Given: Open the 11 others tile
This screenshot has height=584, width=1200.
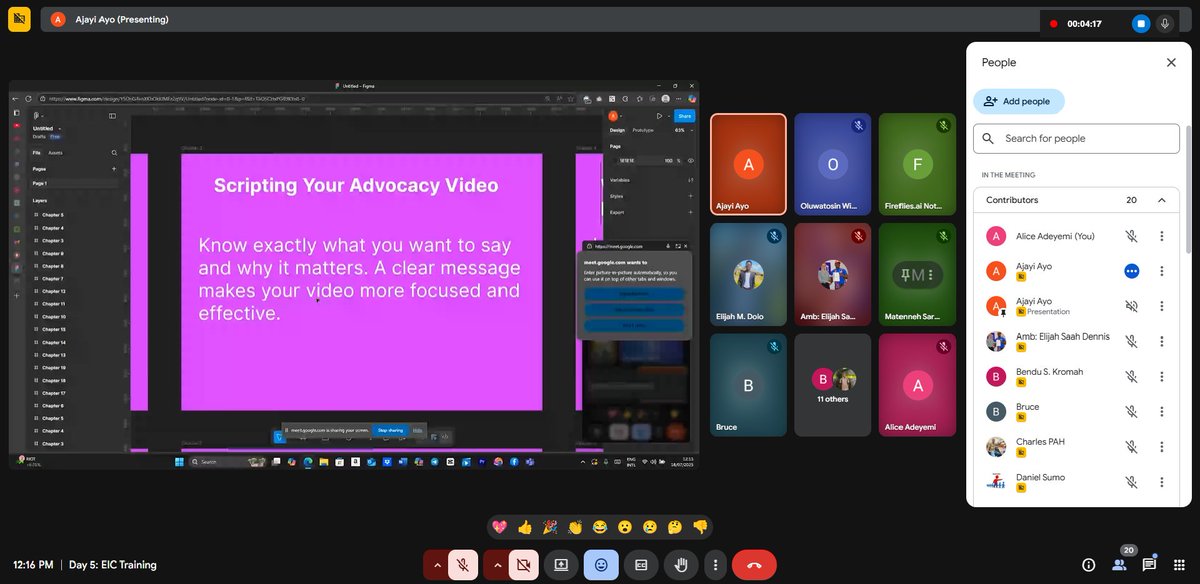Looking at the screenshot, I should 832,385.
